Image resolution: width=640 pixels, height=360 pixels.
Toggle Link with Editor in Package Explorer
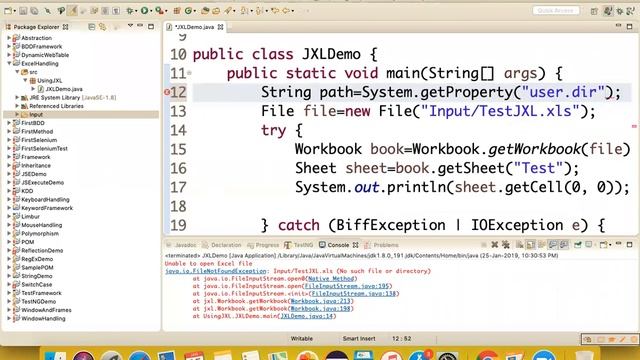[x=102, y=27]
